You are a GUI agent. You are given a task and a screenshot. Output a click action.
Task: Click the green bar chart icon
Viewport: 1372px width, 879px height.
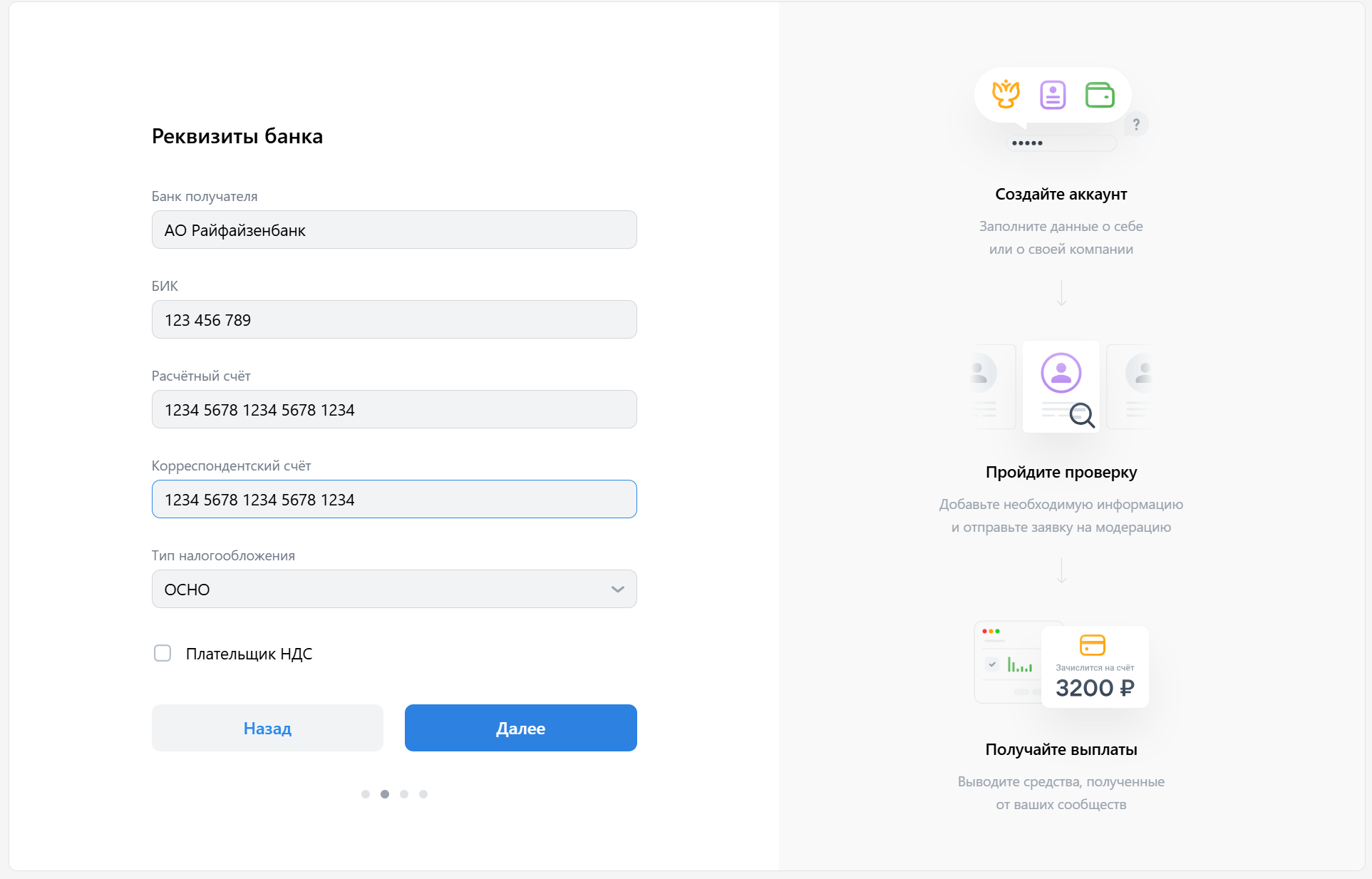tap(1019, 665)
